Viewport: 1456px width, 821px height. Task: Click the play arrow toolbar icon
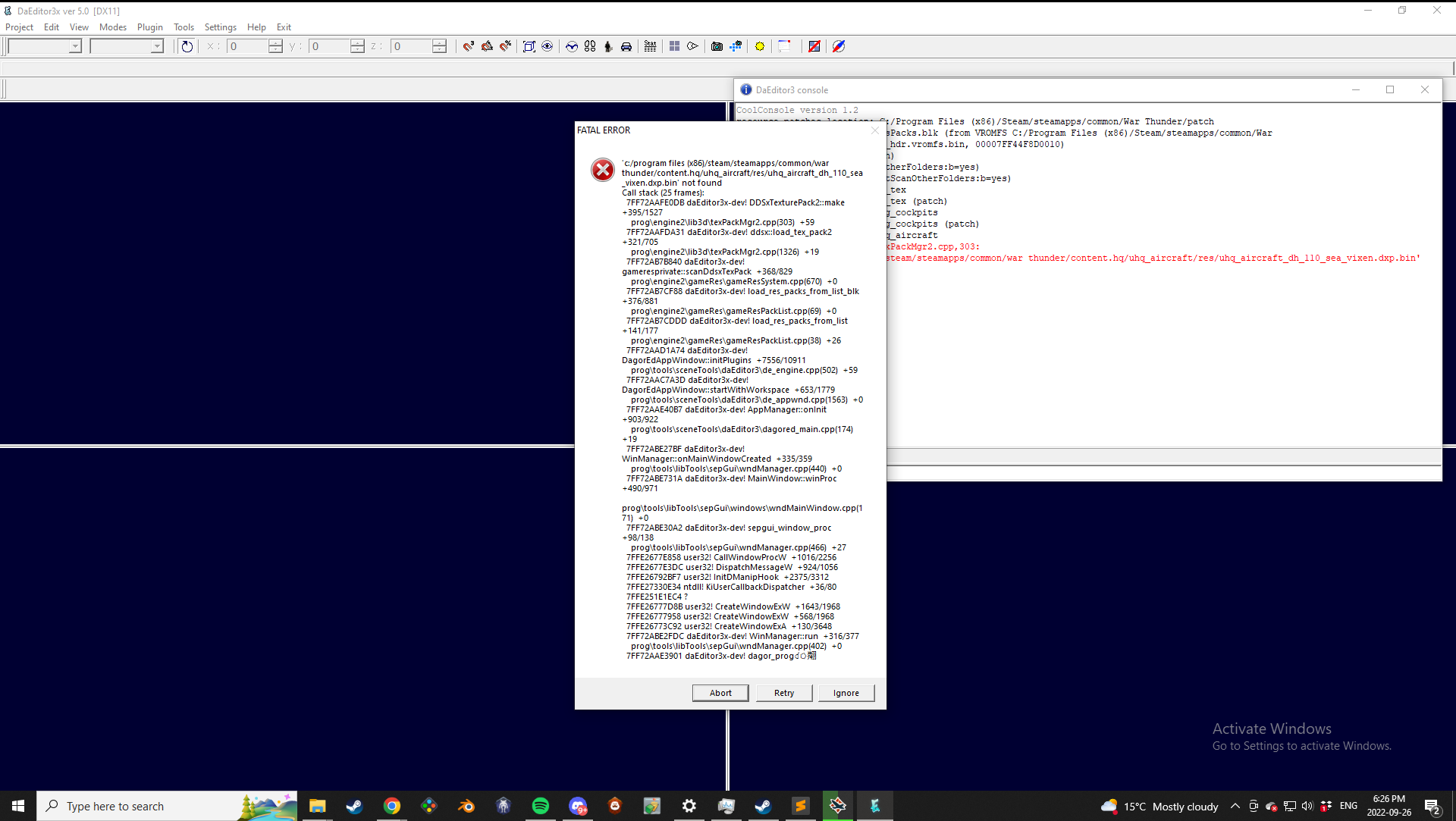(692, 46)
